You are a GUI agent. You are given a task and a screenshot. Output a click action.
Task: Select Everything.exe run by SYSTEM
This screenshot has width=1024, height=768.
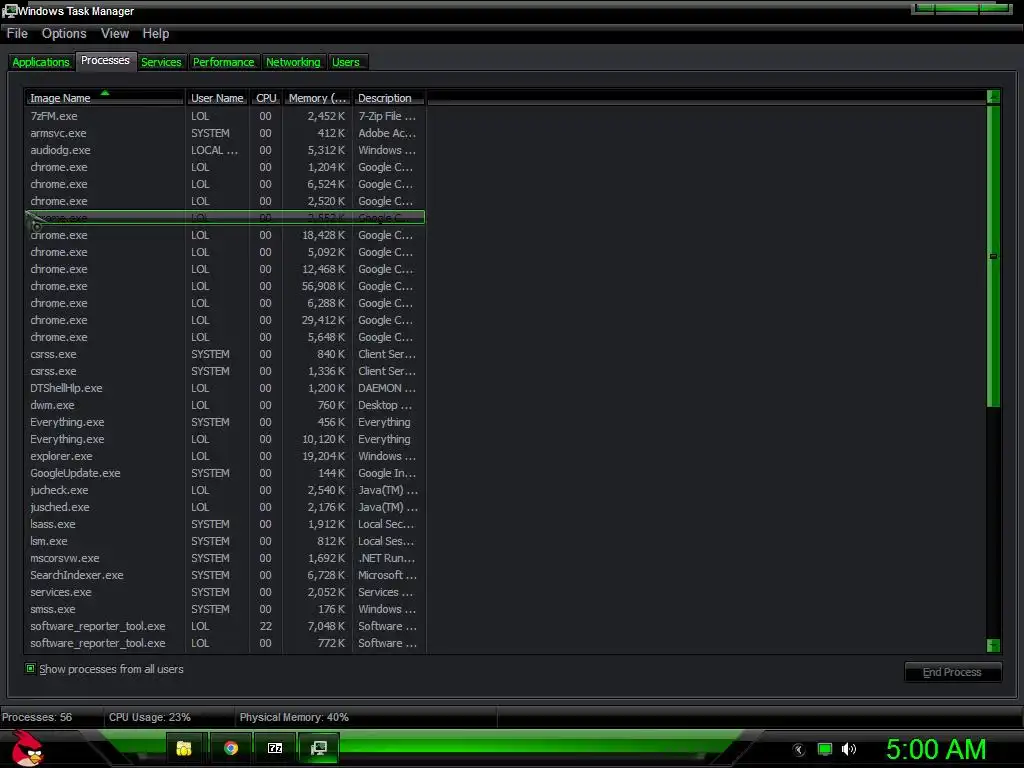pos(225,422)
